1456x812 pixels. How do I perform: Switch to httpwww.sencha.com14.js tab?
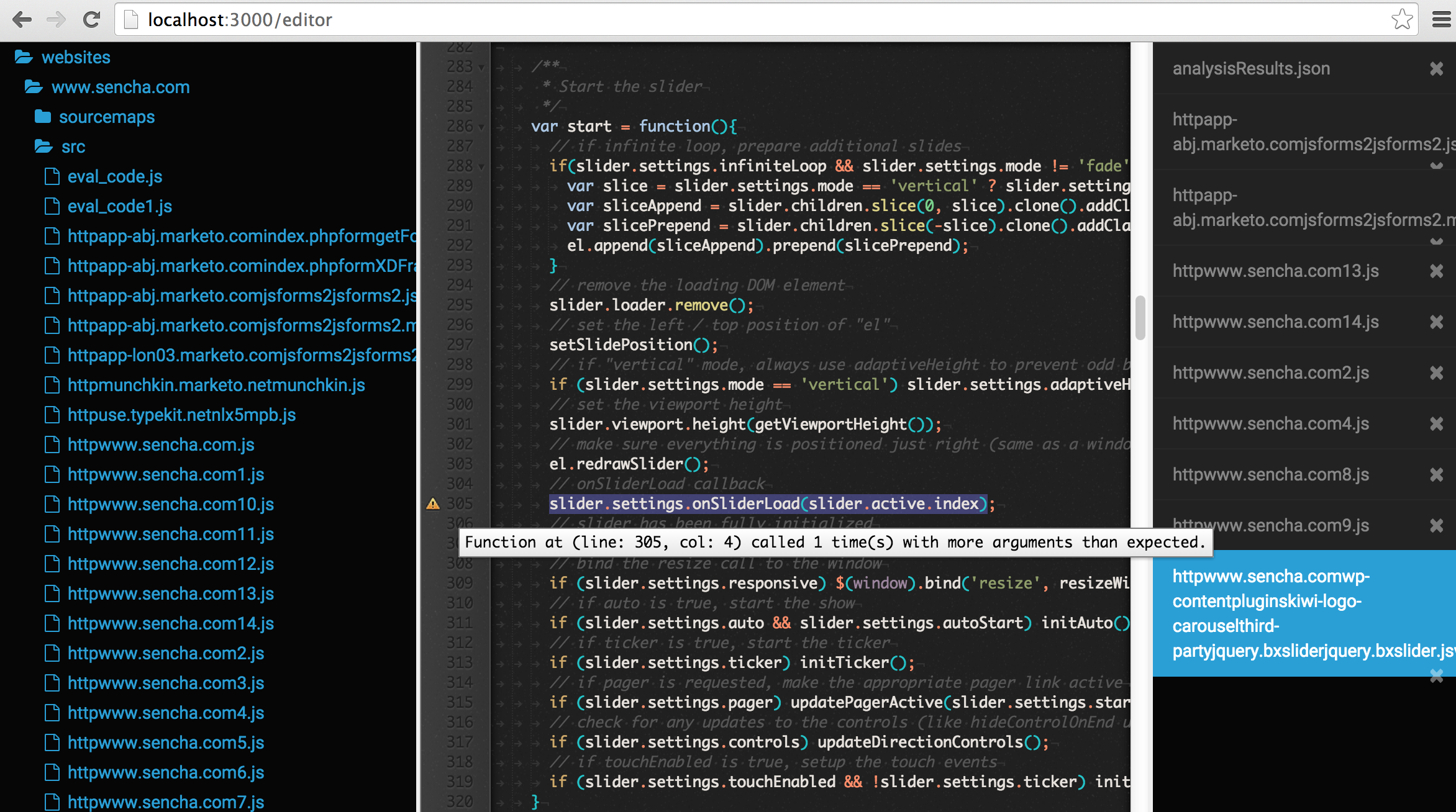pos(1275,322)
